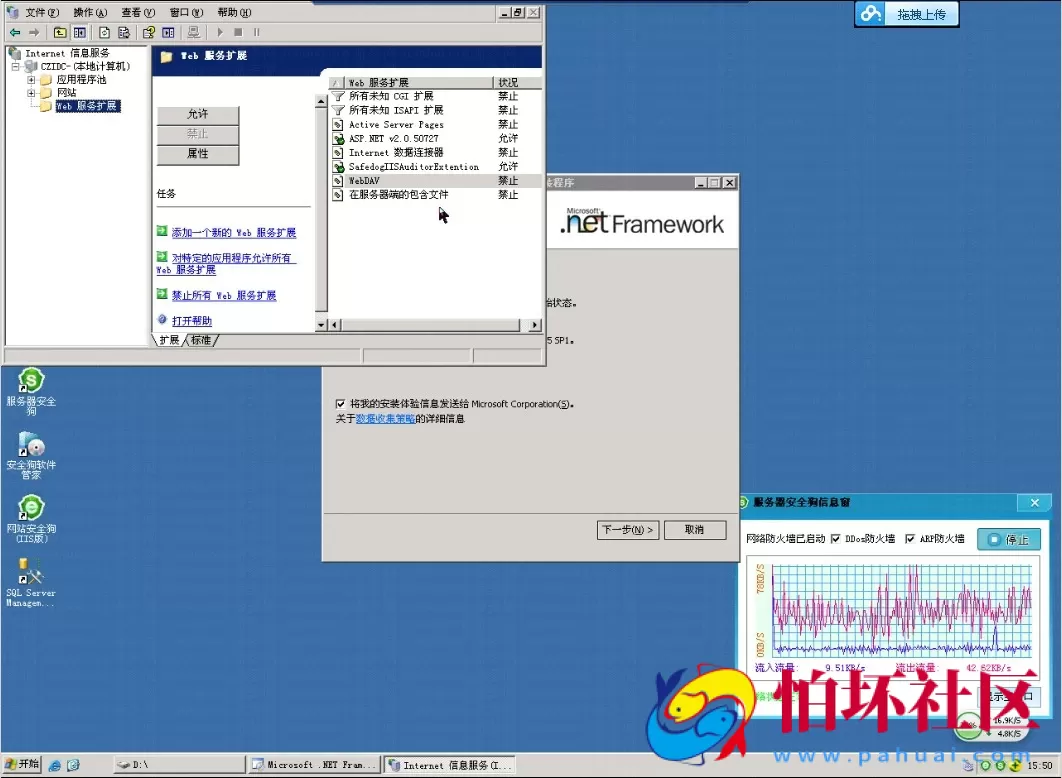Open the 操作(A) menu

pos(90,12)
